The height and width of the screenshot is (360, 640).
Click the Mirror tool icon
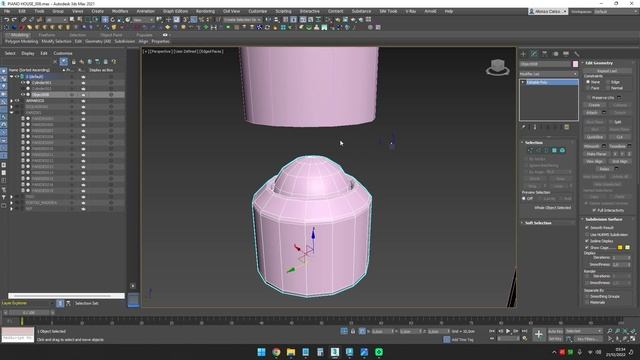click(268, 20)
